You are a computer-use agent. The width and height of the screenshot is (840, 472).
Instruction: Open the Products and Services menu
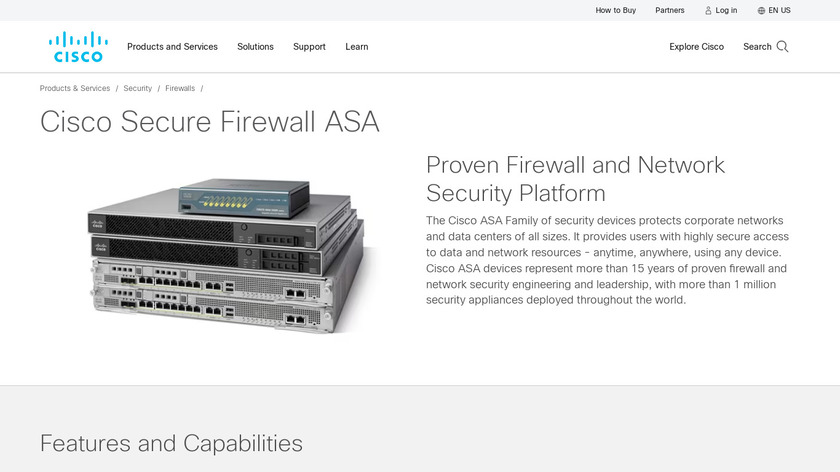172,47
